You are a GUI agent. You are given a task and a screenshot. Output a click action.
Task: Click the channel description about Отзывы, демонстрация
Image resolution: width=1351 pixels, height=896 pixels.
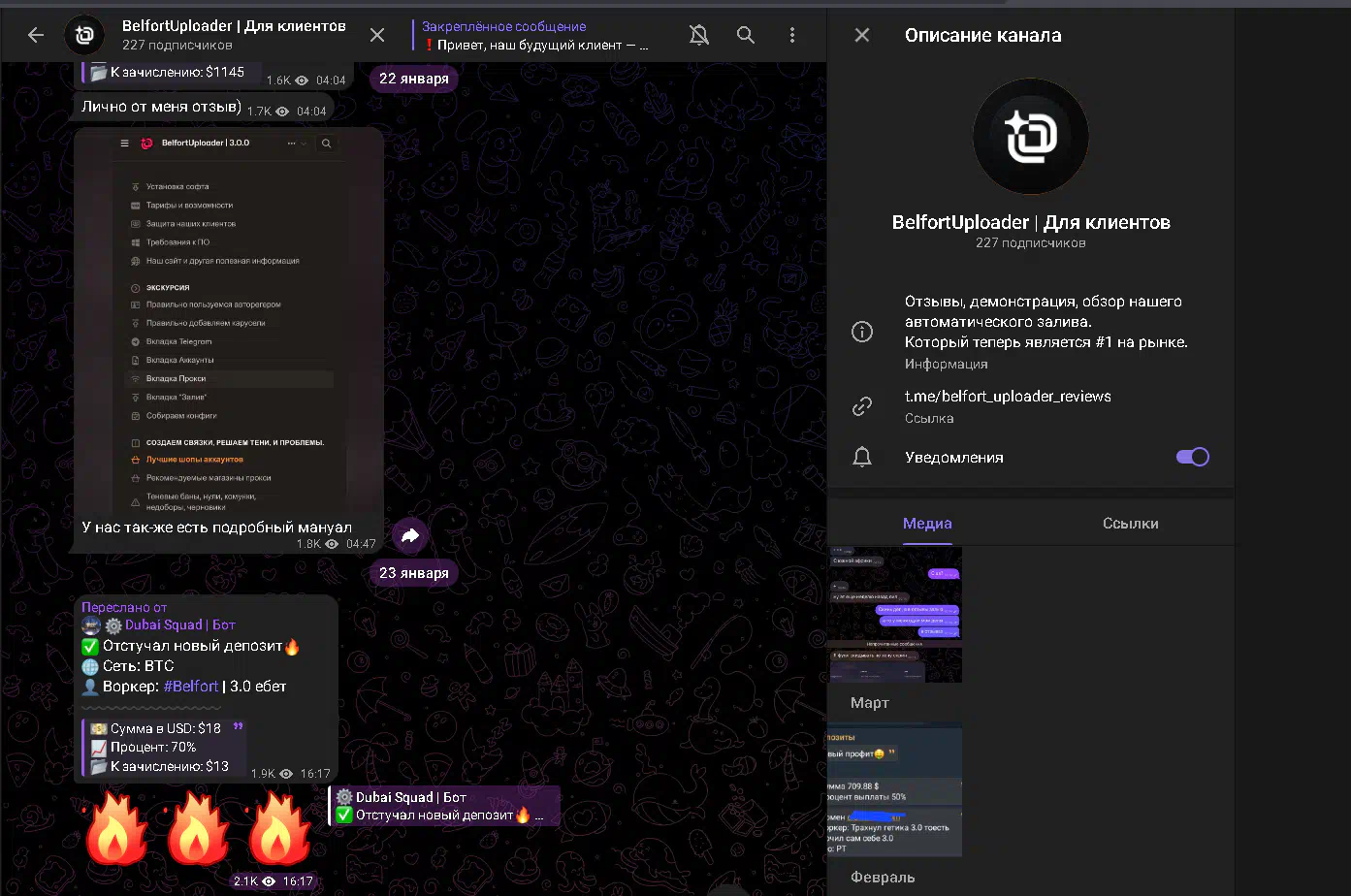1045,322
